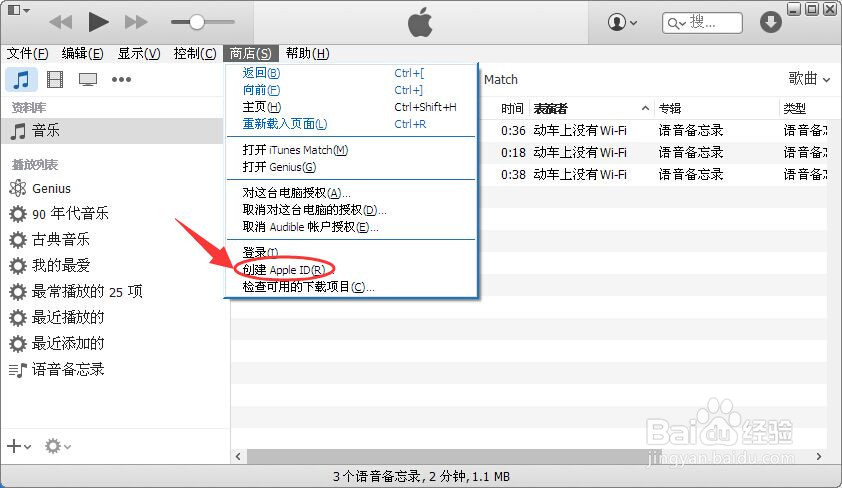Select the song row lasting 0:36

coord(652,130)
